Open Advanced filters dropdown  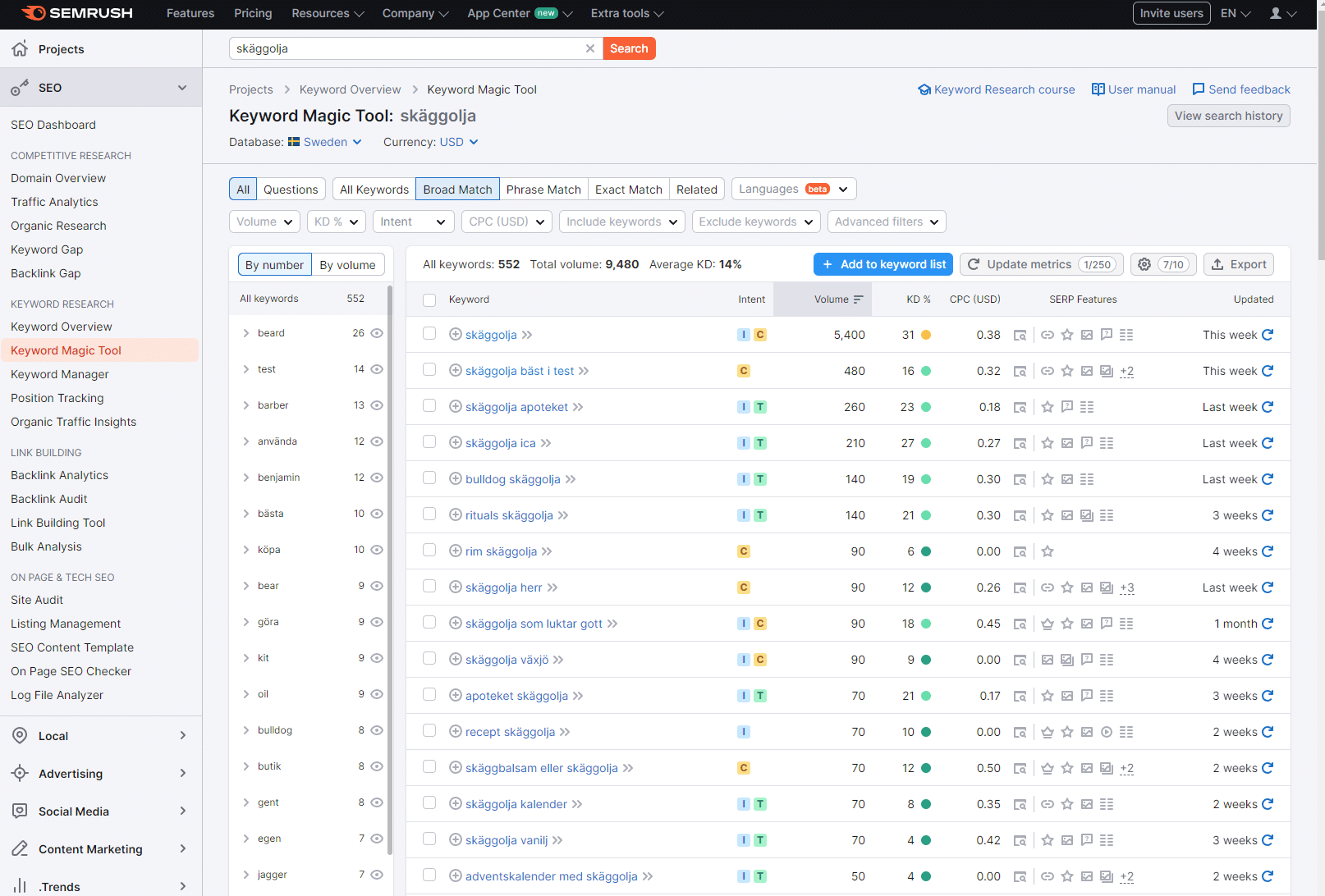887,222
